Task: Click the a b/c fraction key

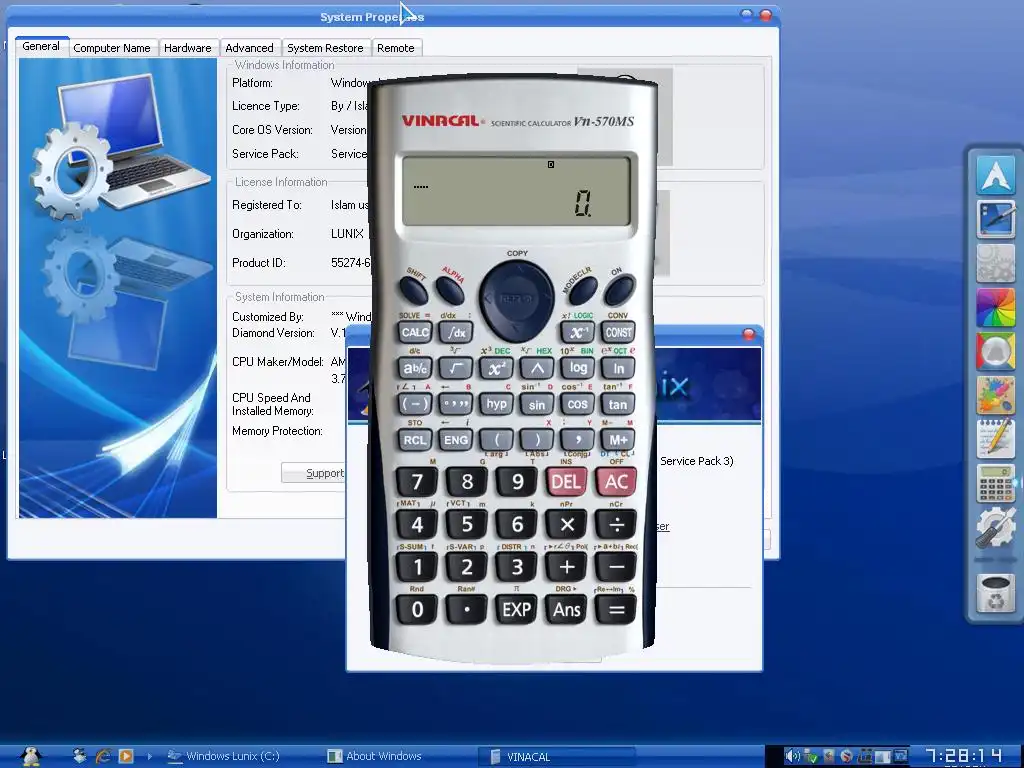Action: [415, 368]
